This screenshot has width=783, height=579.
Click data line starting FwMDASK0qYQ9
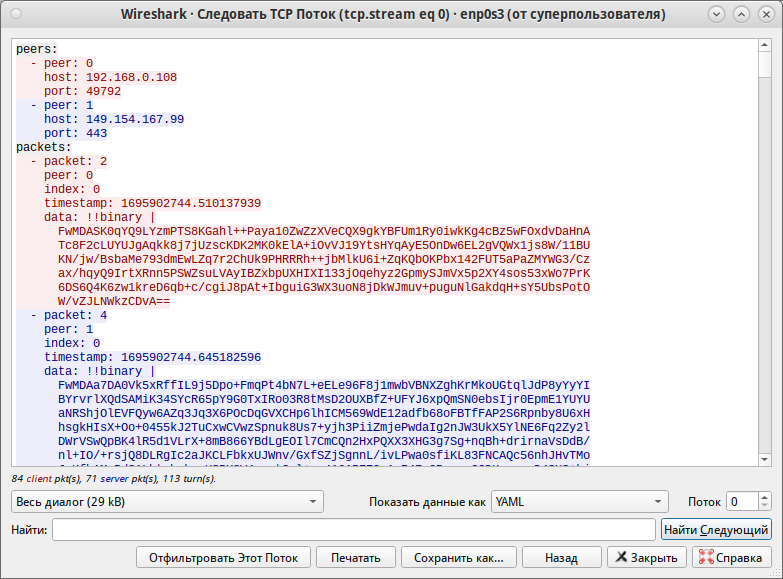[324, 231]
